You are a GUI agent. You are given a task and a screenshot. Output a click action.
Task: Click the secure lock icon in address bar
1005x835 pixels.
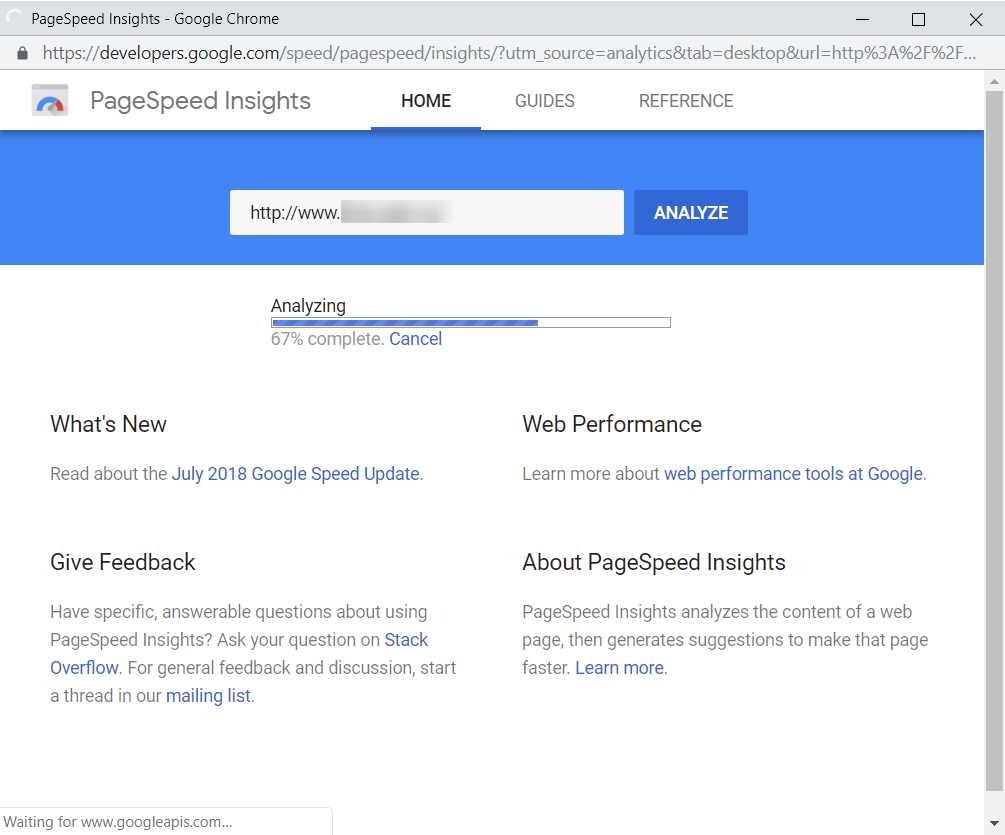pos(23,53)
